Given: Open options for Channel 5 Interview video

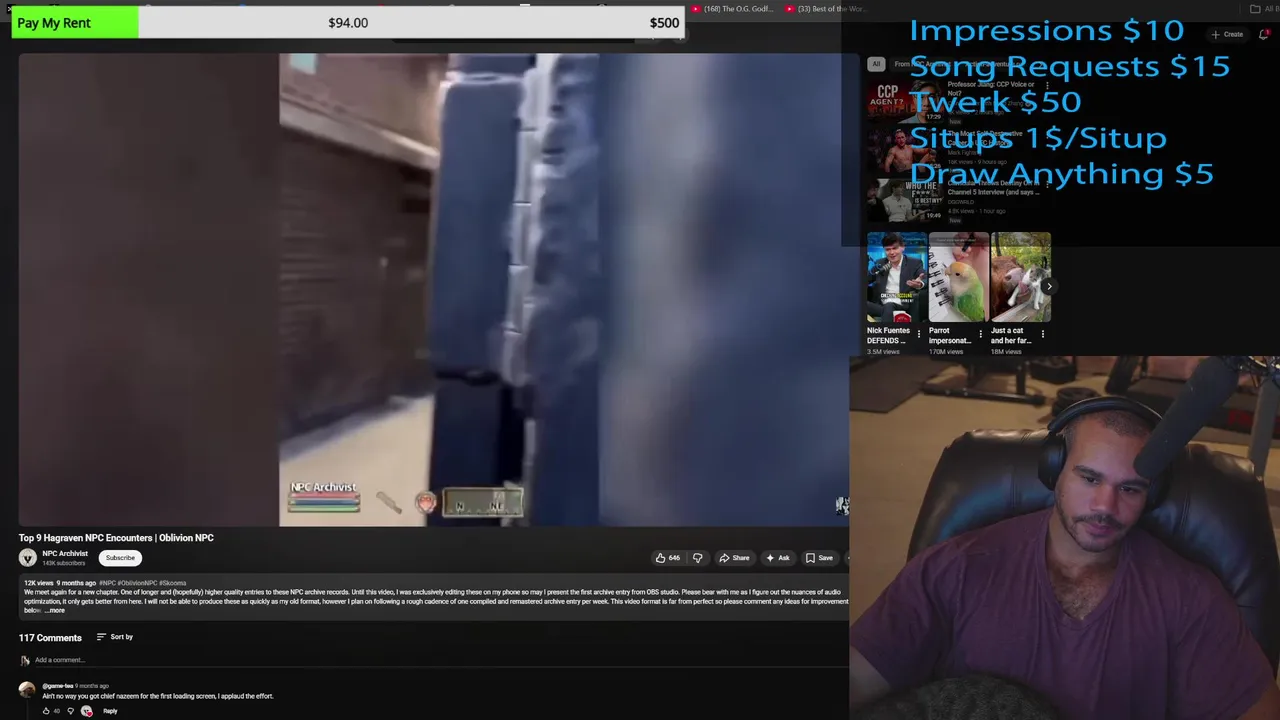Looking at the screenshot, I should click(1047, 185).
